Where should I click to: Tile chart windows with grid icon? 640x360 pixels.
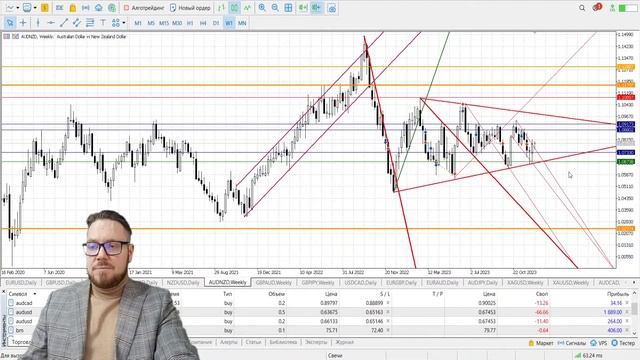point(288,8)
